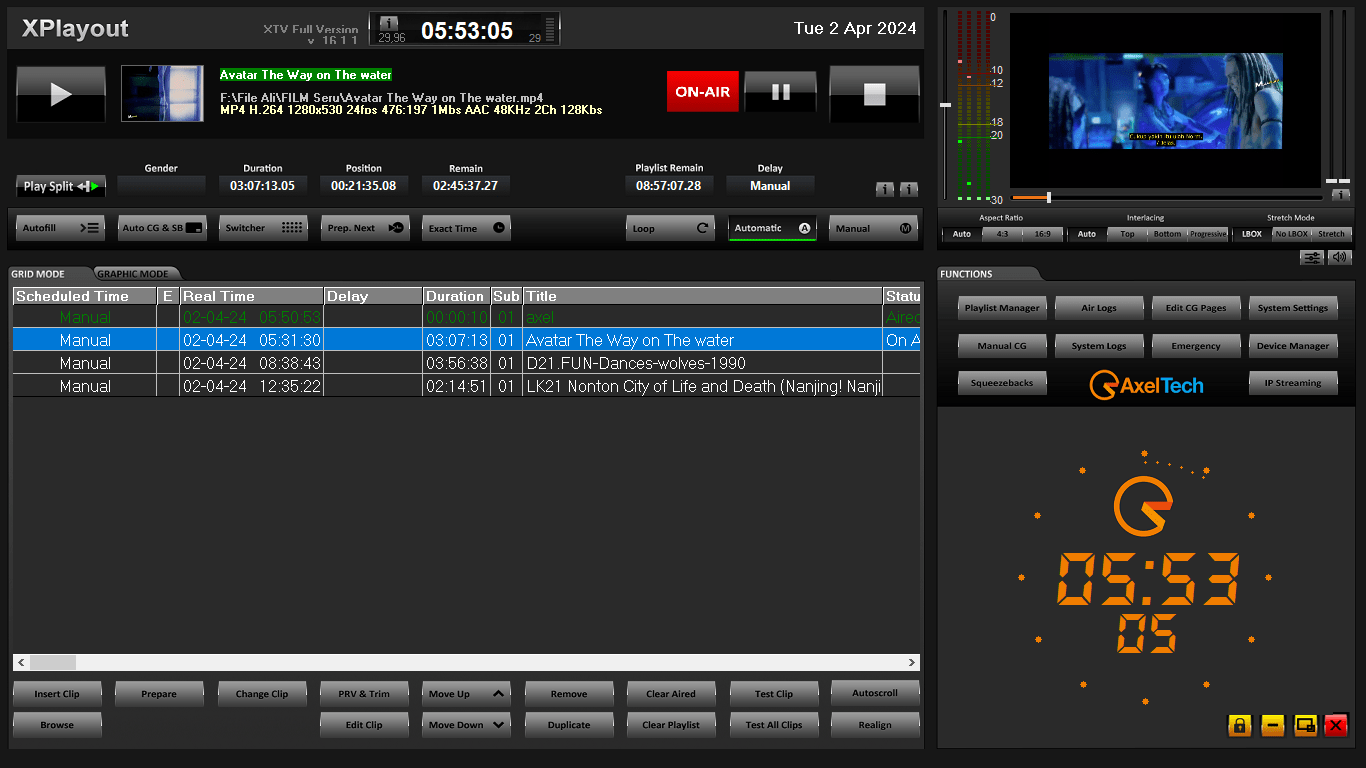Click the Realign button
1366x768 pixels.
click(x=875, y=725)
